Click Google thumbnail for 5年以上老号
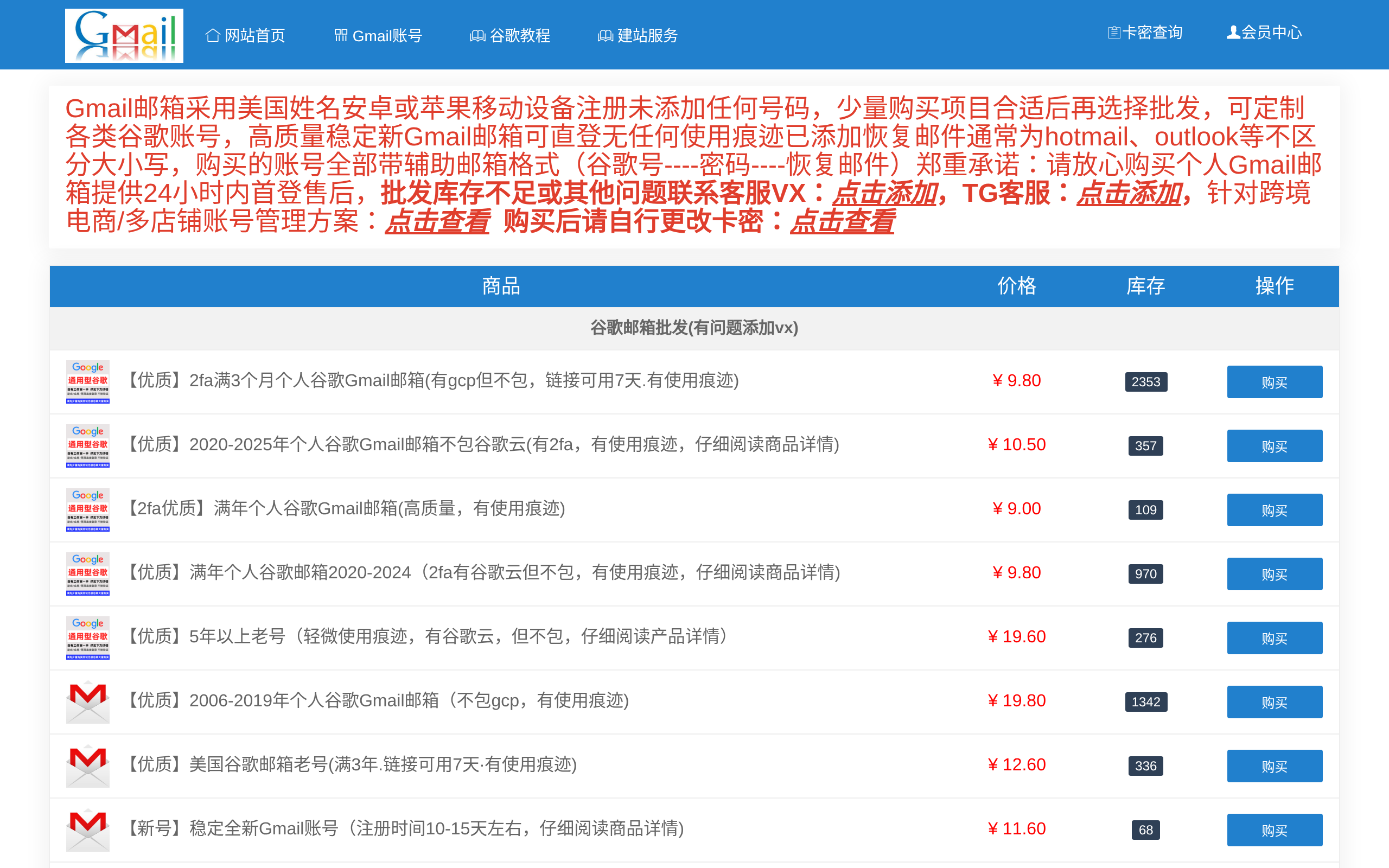The height and width of the screenshot is (868, 1389). point(88,638)
